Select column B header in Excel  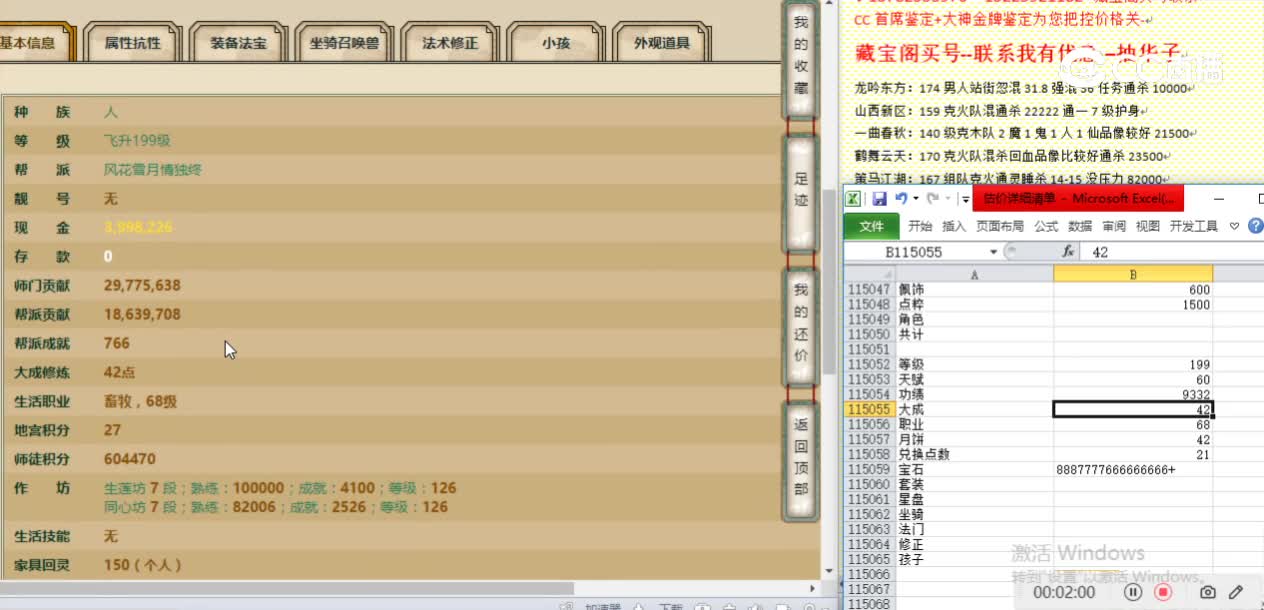(x=1133, y=274)
